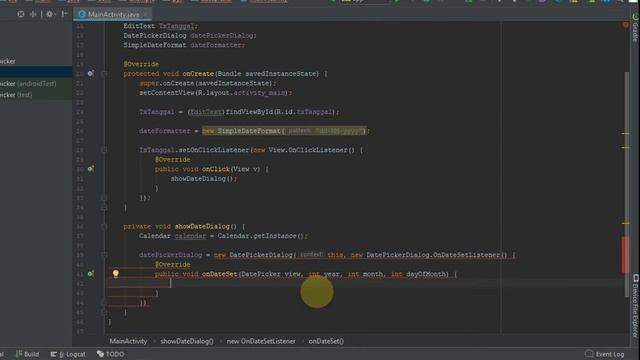640x360 pixels.
Task: Click the datePickerDialog field declaration line
Action: point(190,36)
